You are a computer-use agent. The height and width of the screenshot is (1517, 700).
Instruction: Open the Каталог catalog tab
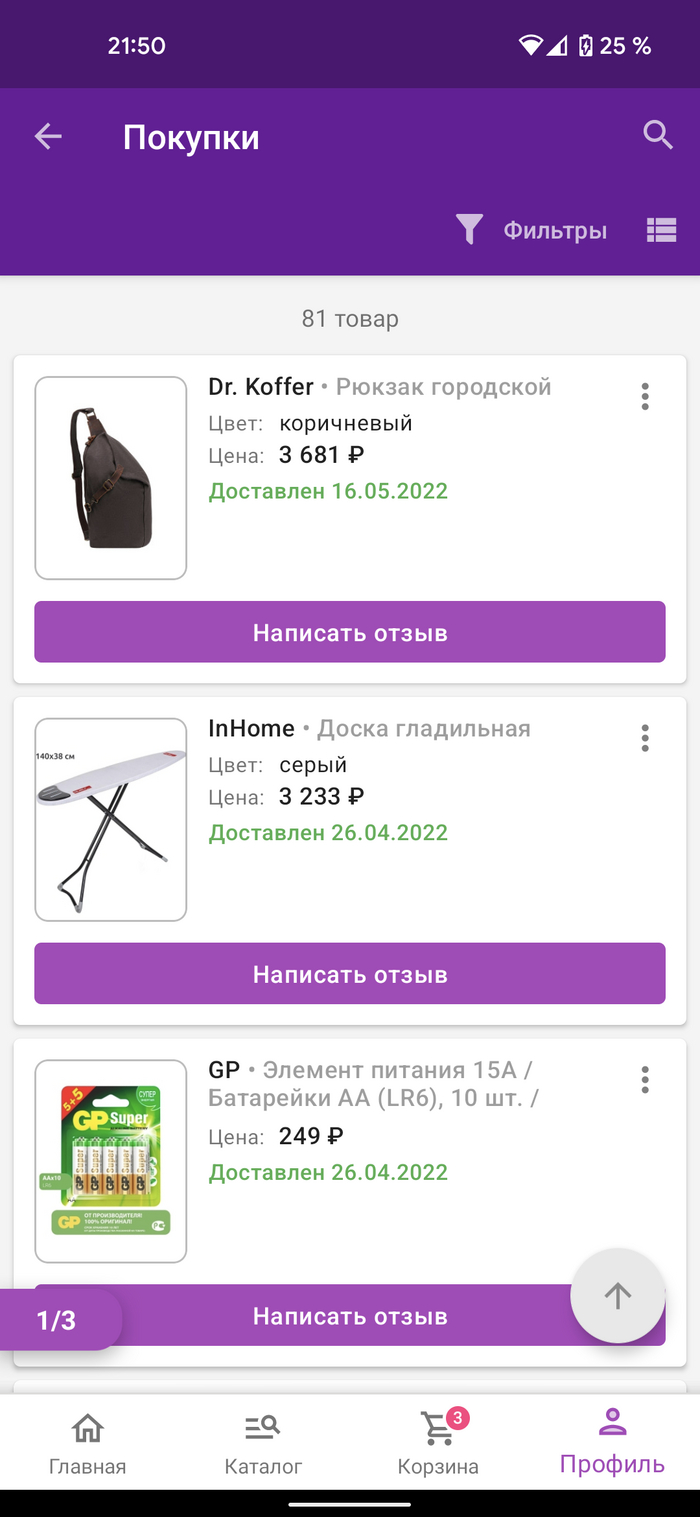point(263,1445)
